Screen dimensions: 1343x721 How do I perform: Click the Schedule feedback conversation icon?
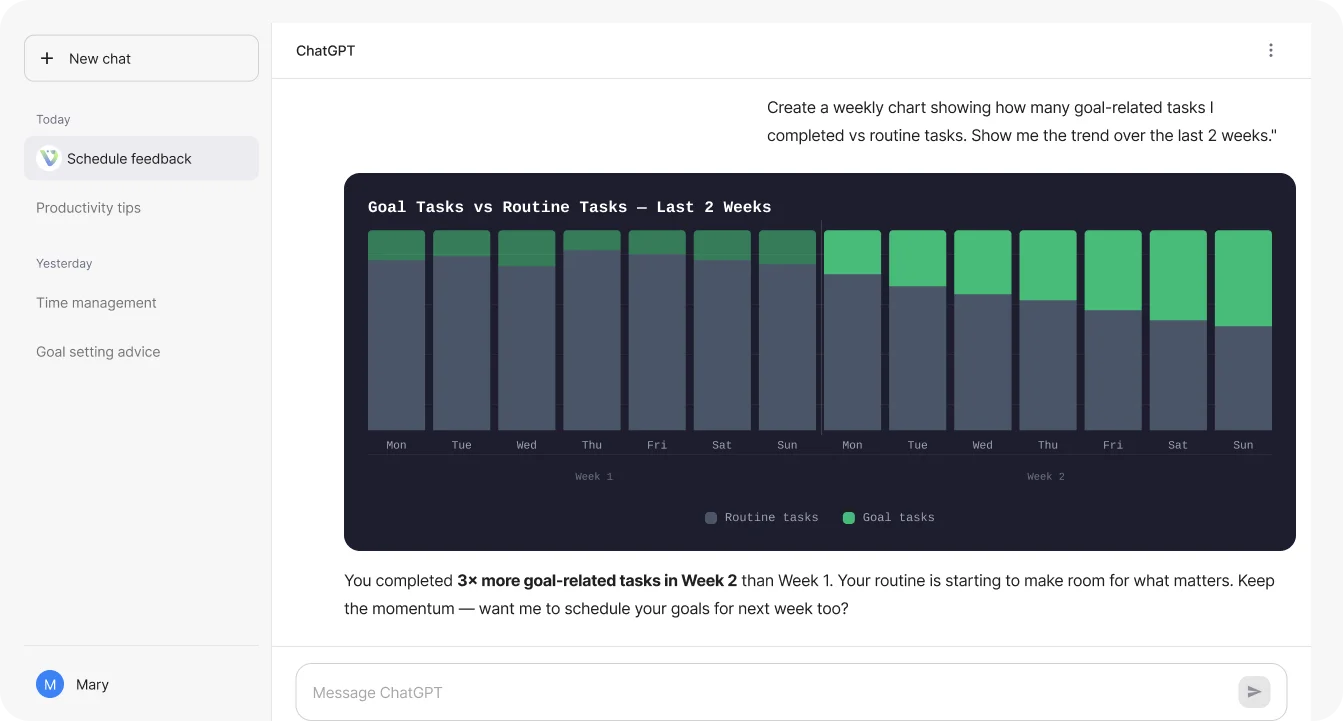click(x=48, y=158)
